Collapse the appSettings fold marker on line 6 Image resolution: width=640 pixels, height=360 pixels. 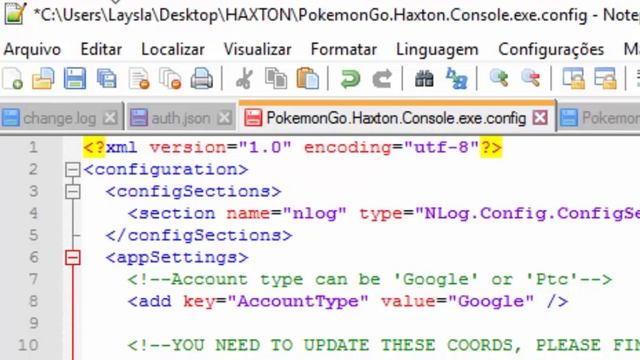(x=73, y=257)
